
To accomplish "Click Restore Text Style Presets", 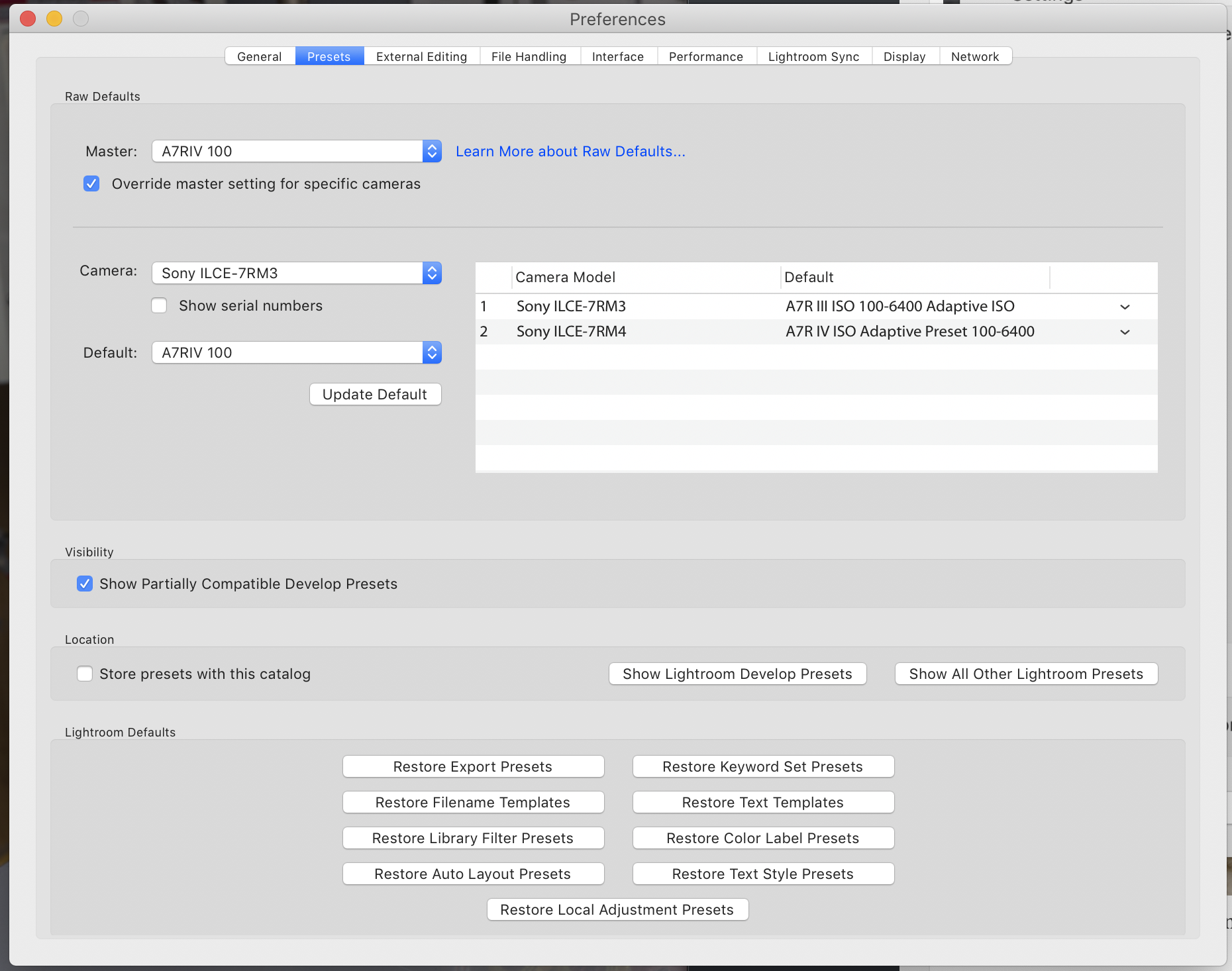I will [x=763, y=874].
